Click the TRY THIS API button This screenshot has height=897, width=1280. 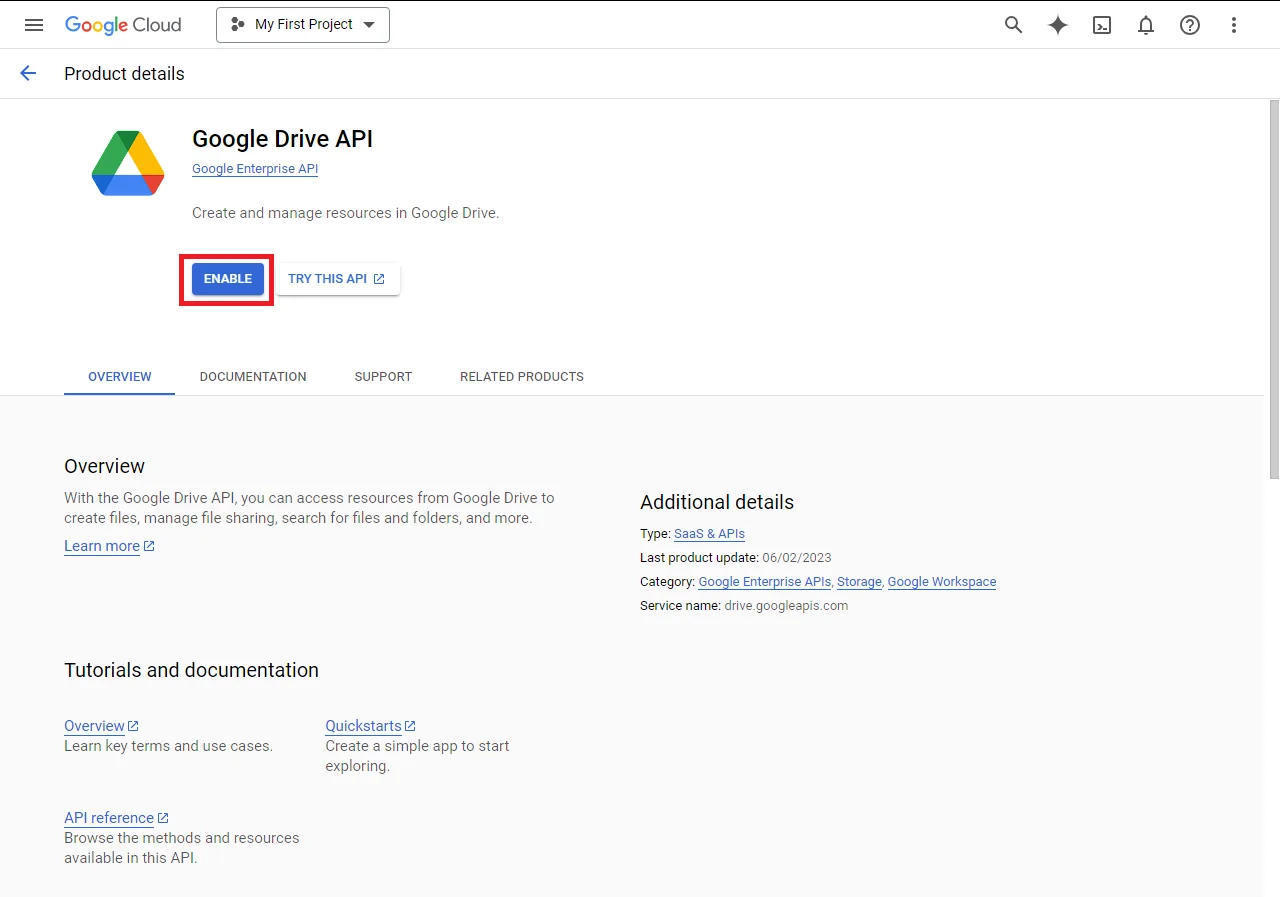point(337,279)
